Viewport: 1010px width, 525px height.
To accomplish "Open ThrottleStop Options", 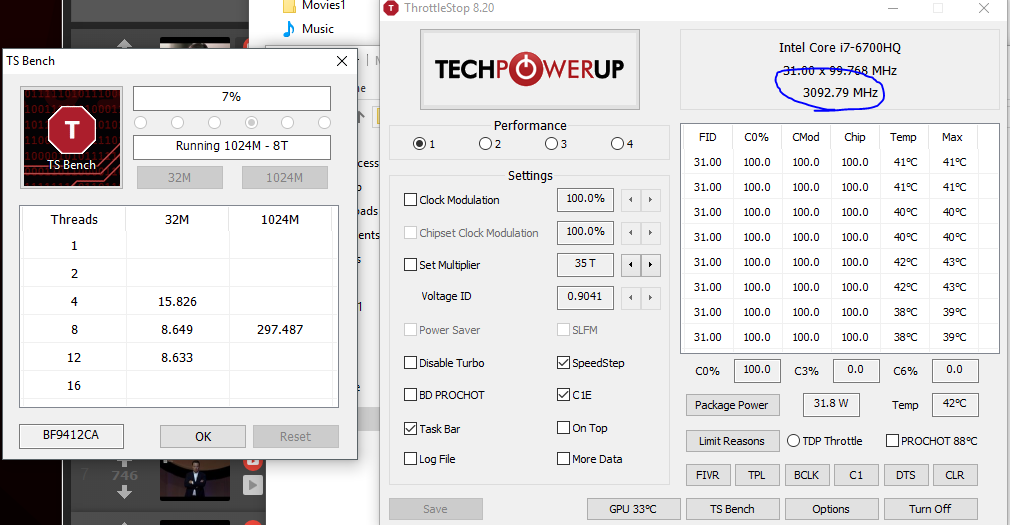I will tap(831, 509).
